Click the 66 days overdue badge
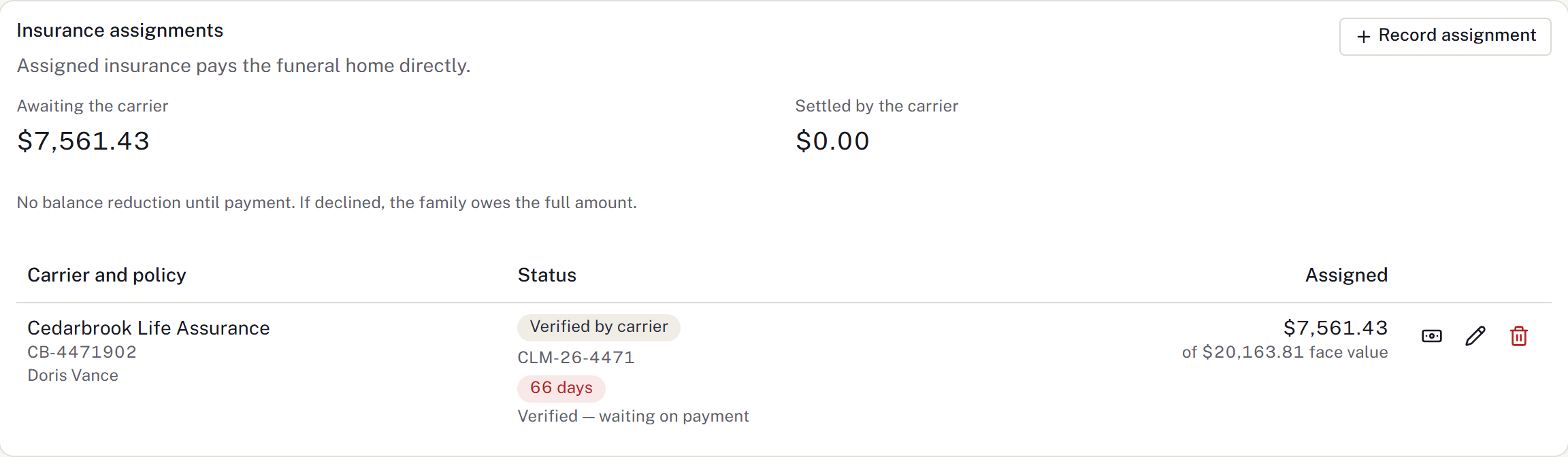Viewport: 1568px width, 457px height. [x=561, y=388]
